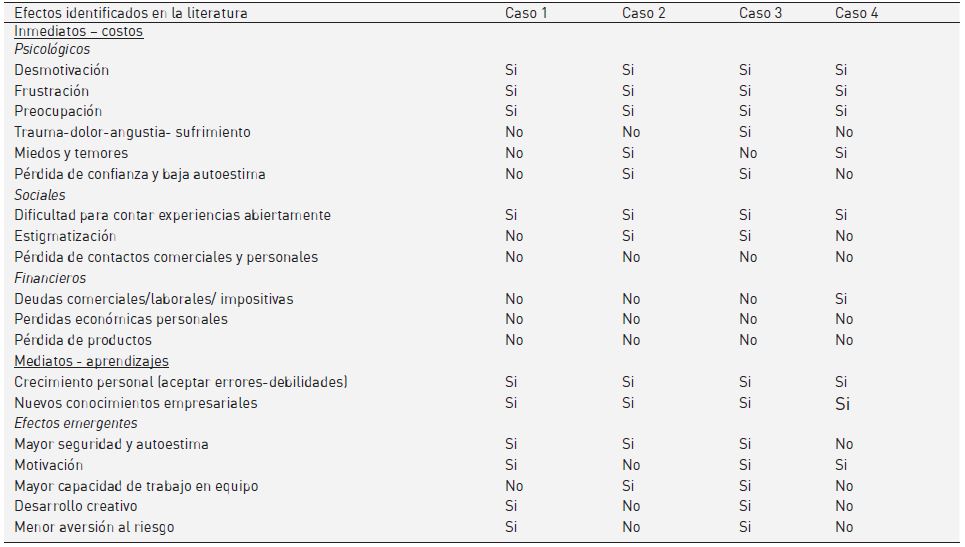Select the 'Caso 3' column header
This screenshot has height=547, width=965.
pyautogui.click(x=760, y=13)
